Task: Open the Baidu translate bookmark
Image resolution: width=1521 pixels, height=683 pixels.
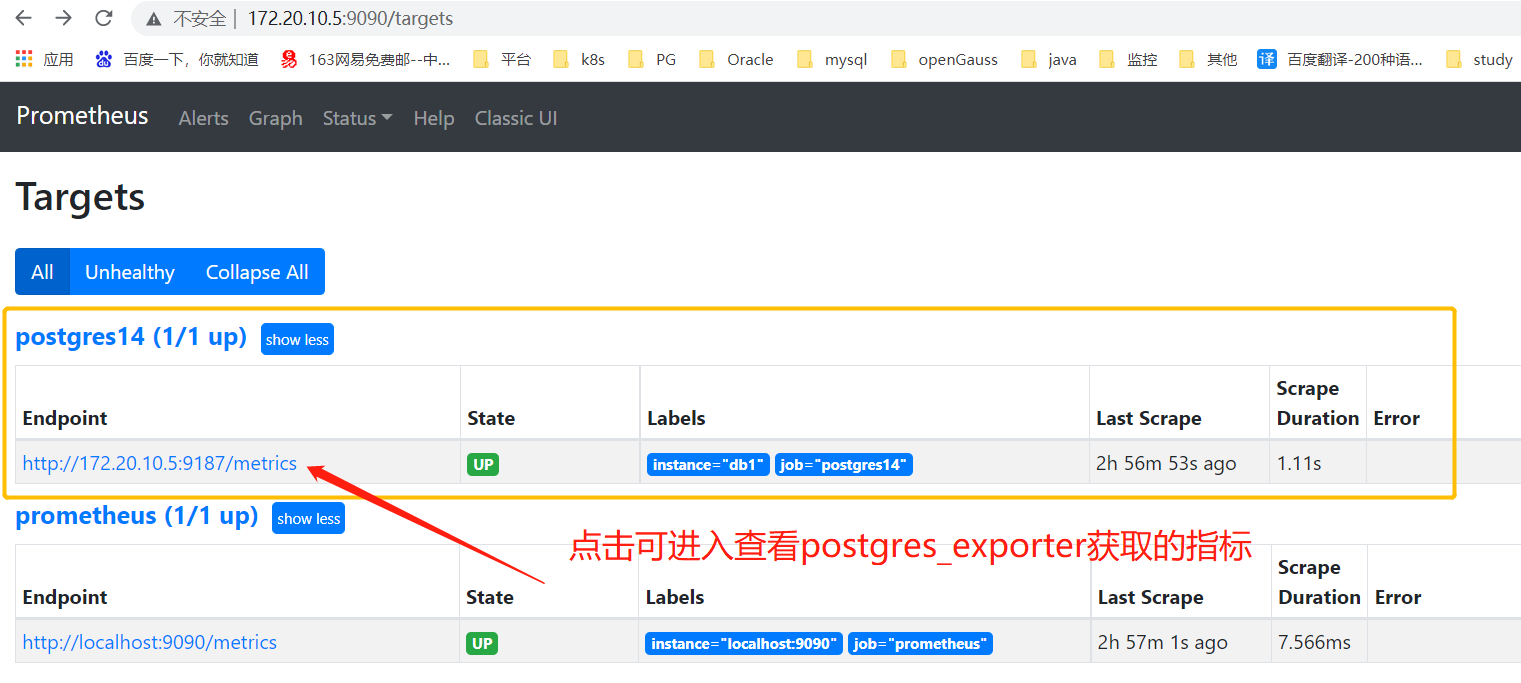Action: click(1340, 59)
